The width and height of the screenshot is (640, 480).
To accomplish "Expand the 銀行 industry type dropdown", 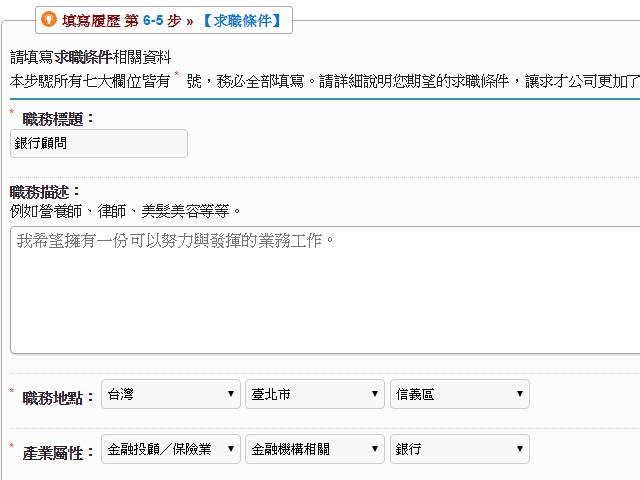I will click(x=459, y=450).
